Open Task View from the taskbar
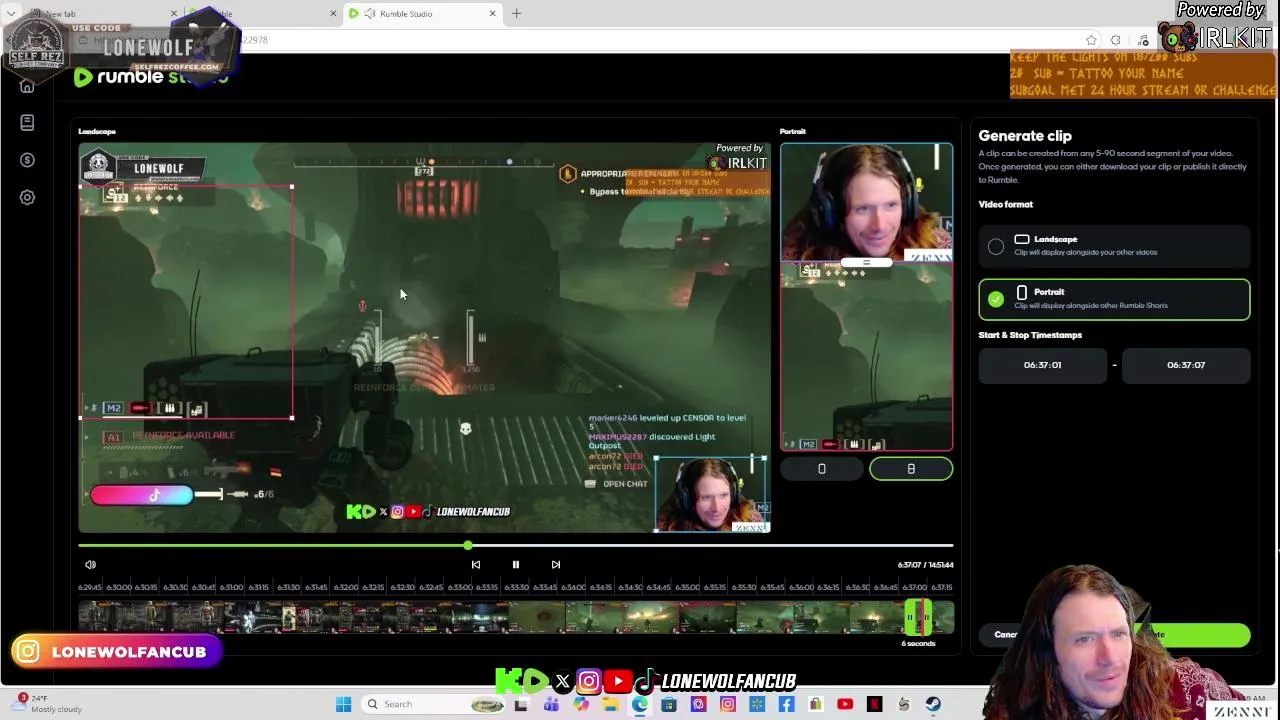 (521, 705)
